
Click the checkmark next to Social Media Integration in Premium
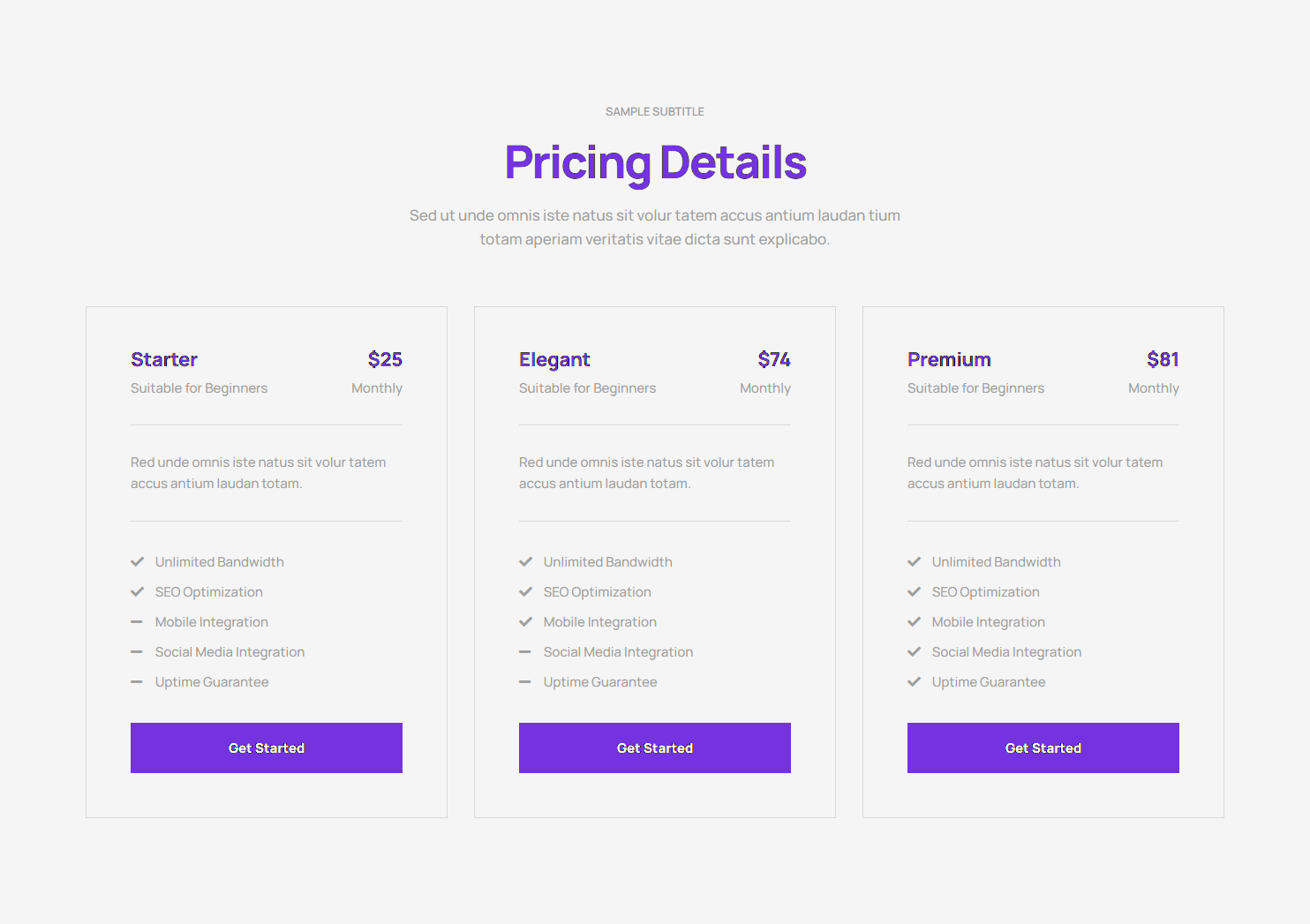coord(915,651)
